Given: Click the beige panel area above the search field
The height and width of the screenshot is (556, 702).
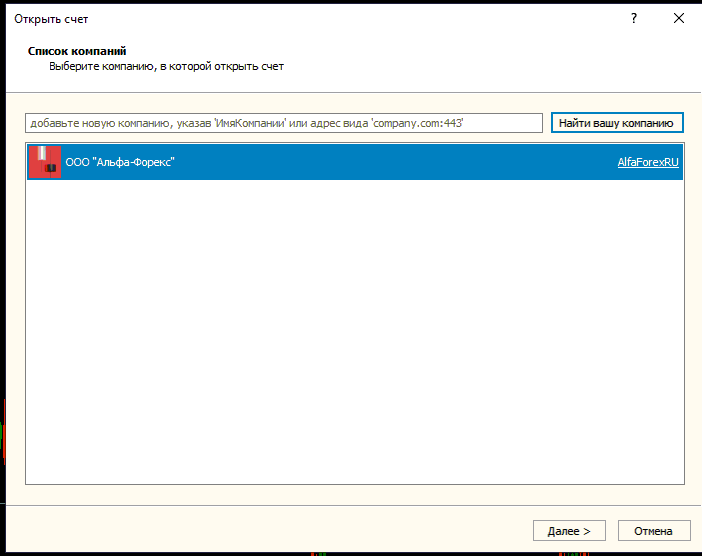Looking at the screenshot, I should pos(354,103).
